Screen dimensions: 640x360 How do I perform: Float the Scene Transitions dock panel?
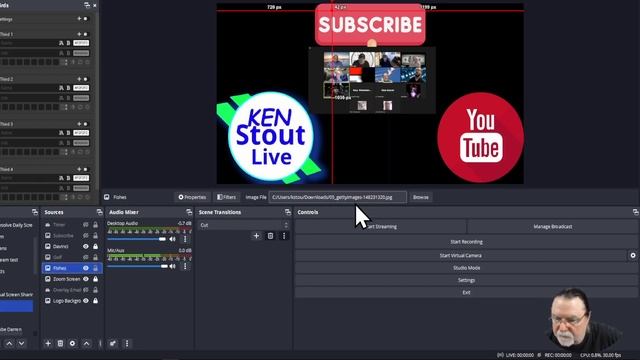[x=288, y=212]
